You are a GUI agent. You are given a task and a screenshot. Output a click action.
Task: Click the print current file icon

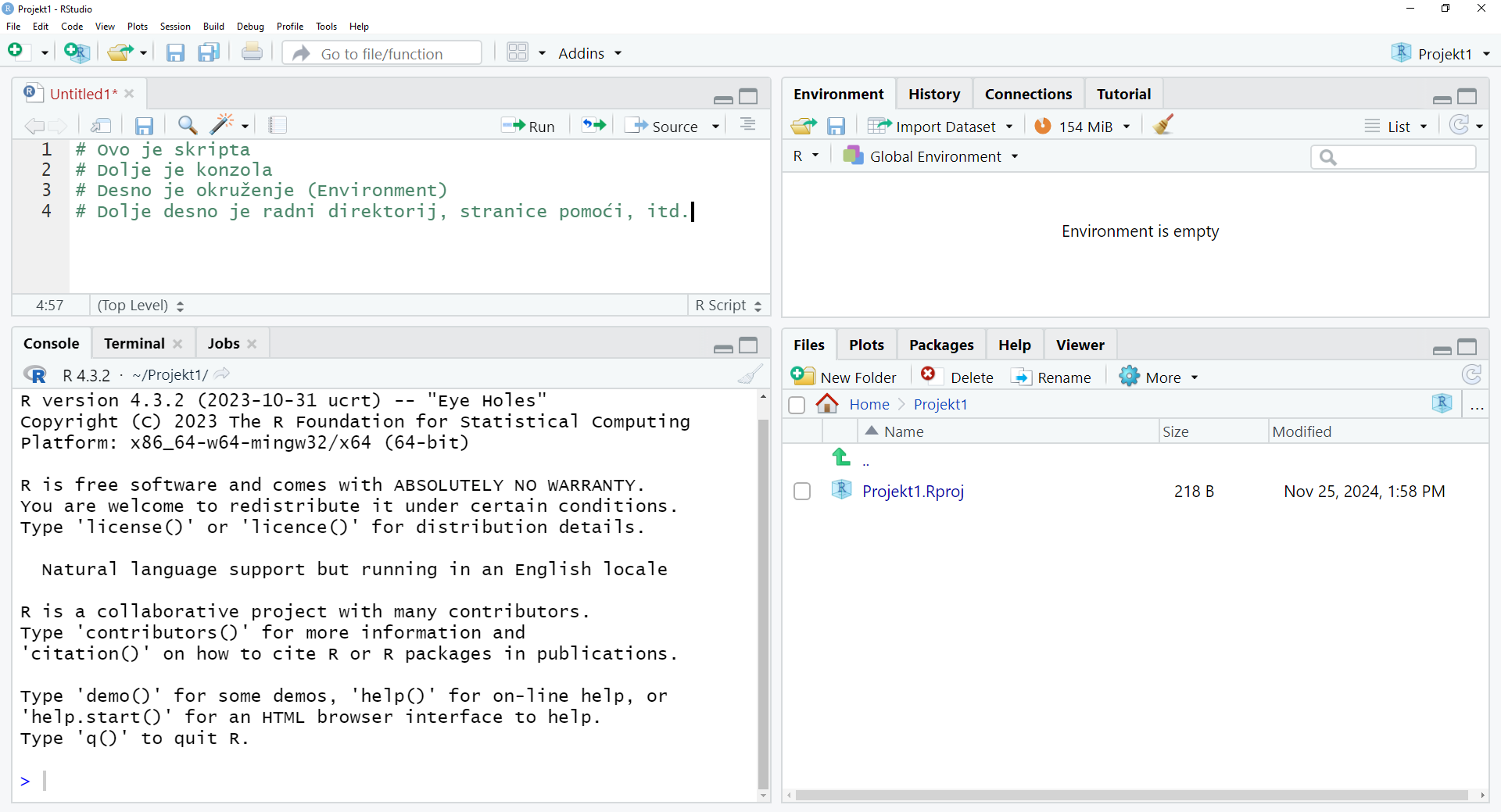click(x=252, y=53)
